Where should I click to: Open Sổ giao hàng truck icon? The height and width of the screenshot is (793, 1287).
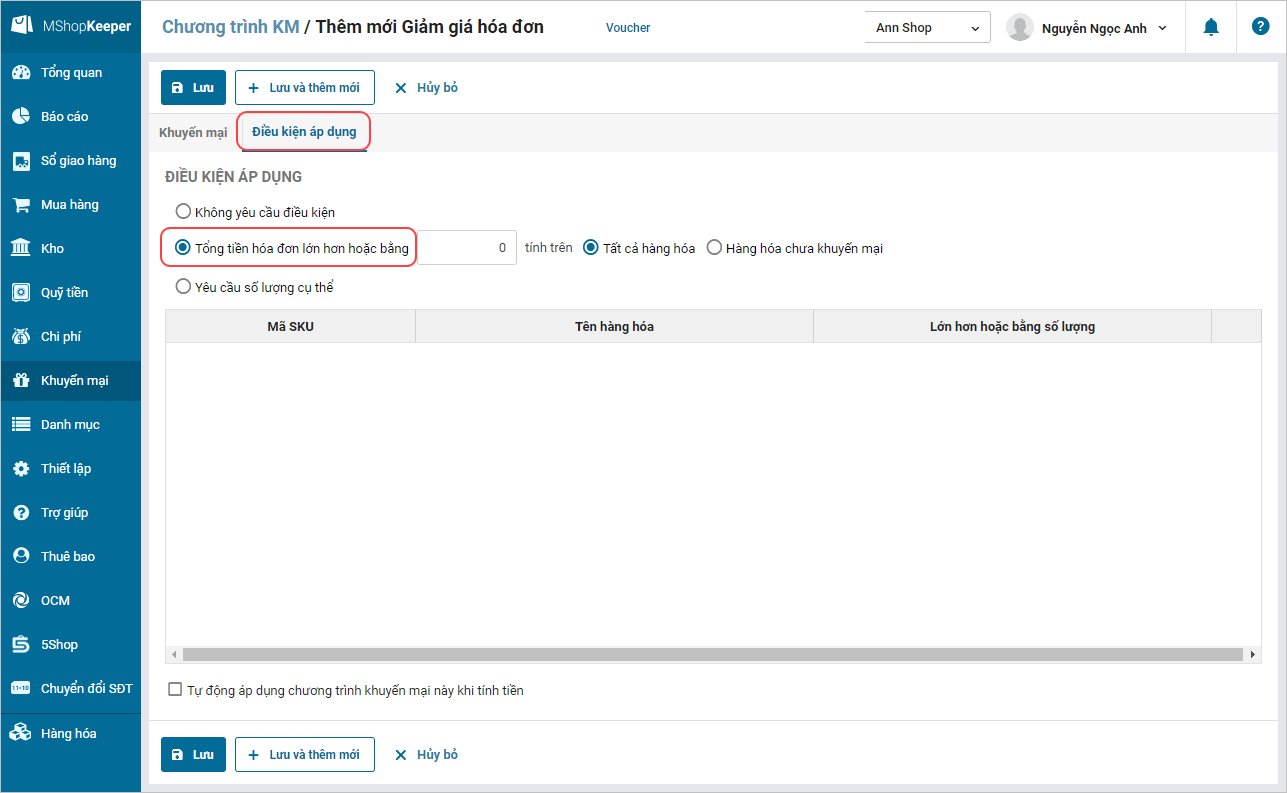pyautogui.click(x=21, y=161)
